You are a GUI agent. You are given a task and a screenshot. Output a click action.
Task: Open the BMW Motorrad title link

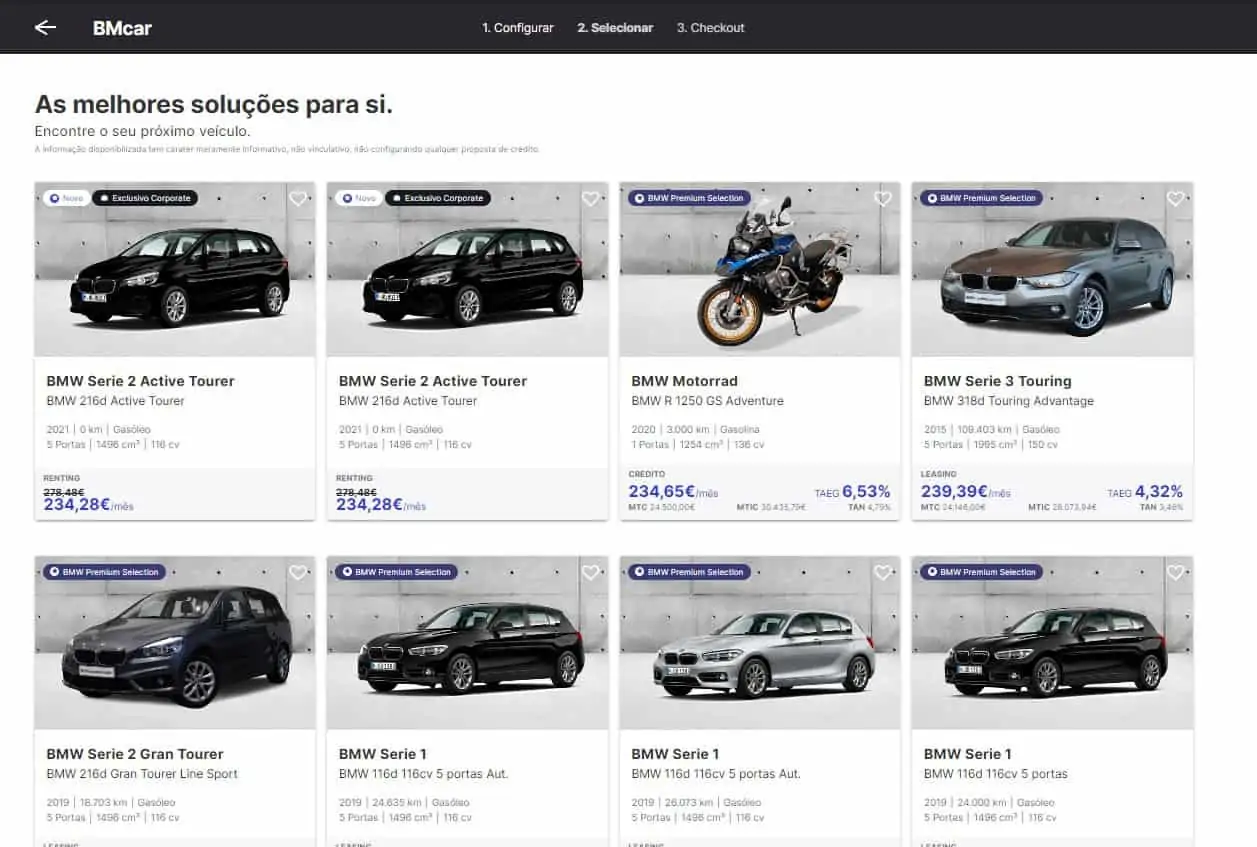[x=684, y=381]
